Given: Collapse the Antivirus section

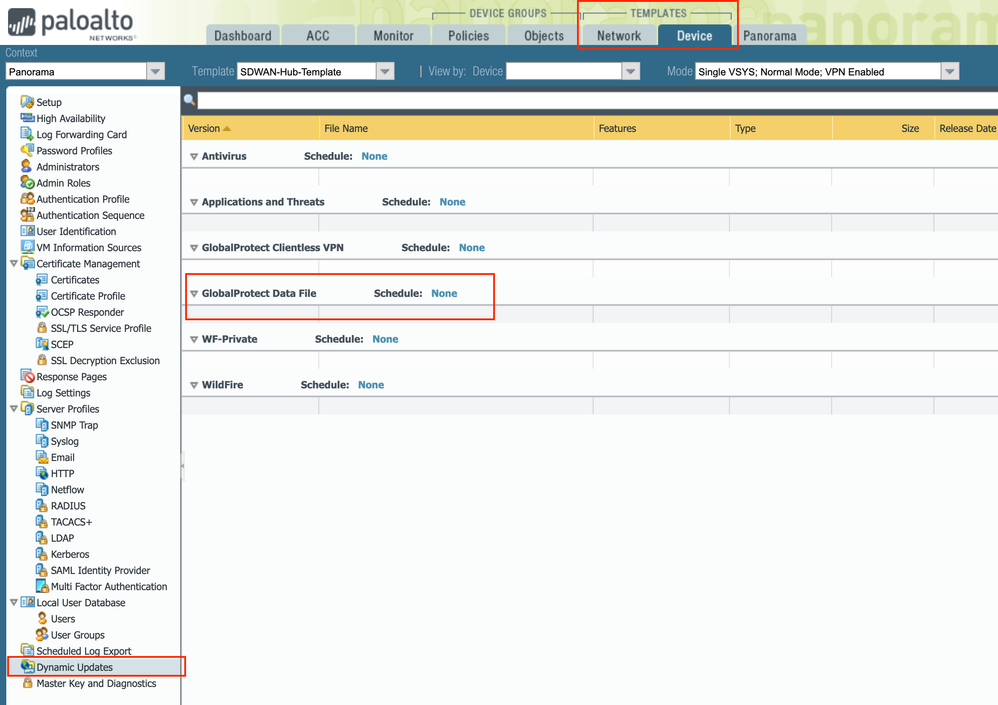Looking at the screenshot, I should (x=194, y=157).
